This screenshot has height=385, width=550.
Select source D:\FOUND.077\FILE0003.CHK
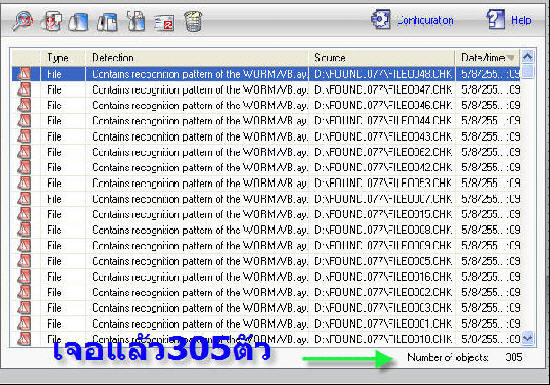point(383,308)
